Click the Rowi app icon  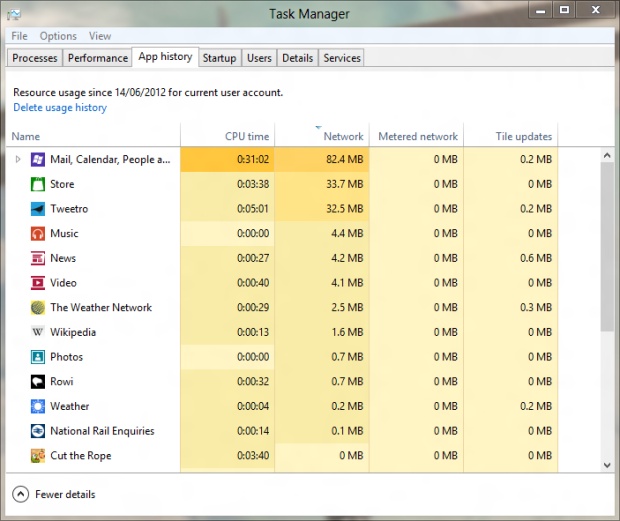coord(38,381)
